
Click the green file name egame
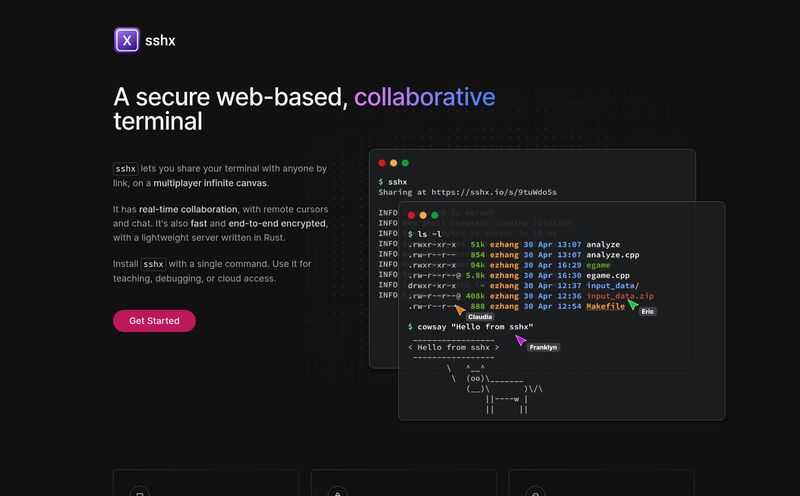(598, 265)
